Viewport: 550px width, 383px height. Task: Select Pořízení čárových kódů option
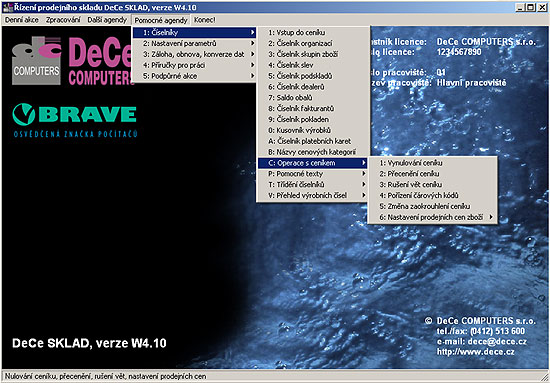(432, 196)
